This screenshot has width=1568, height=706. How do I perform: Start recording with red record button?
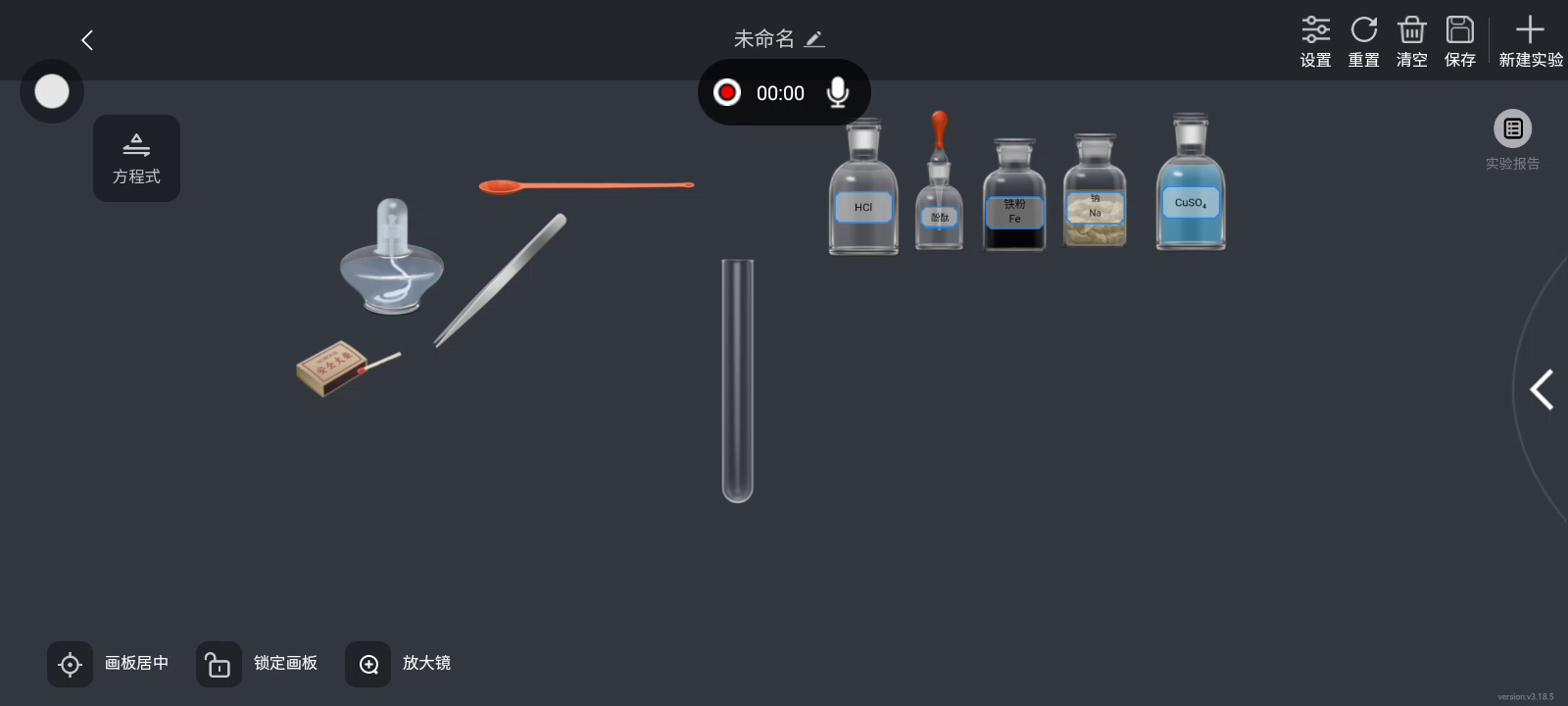tap(727, 92)
